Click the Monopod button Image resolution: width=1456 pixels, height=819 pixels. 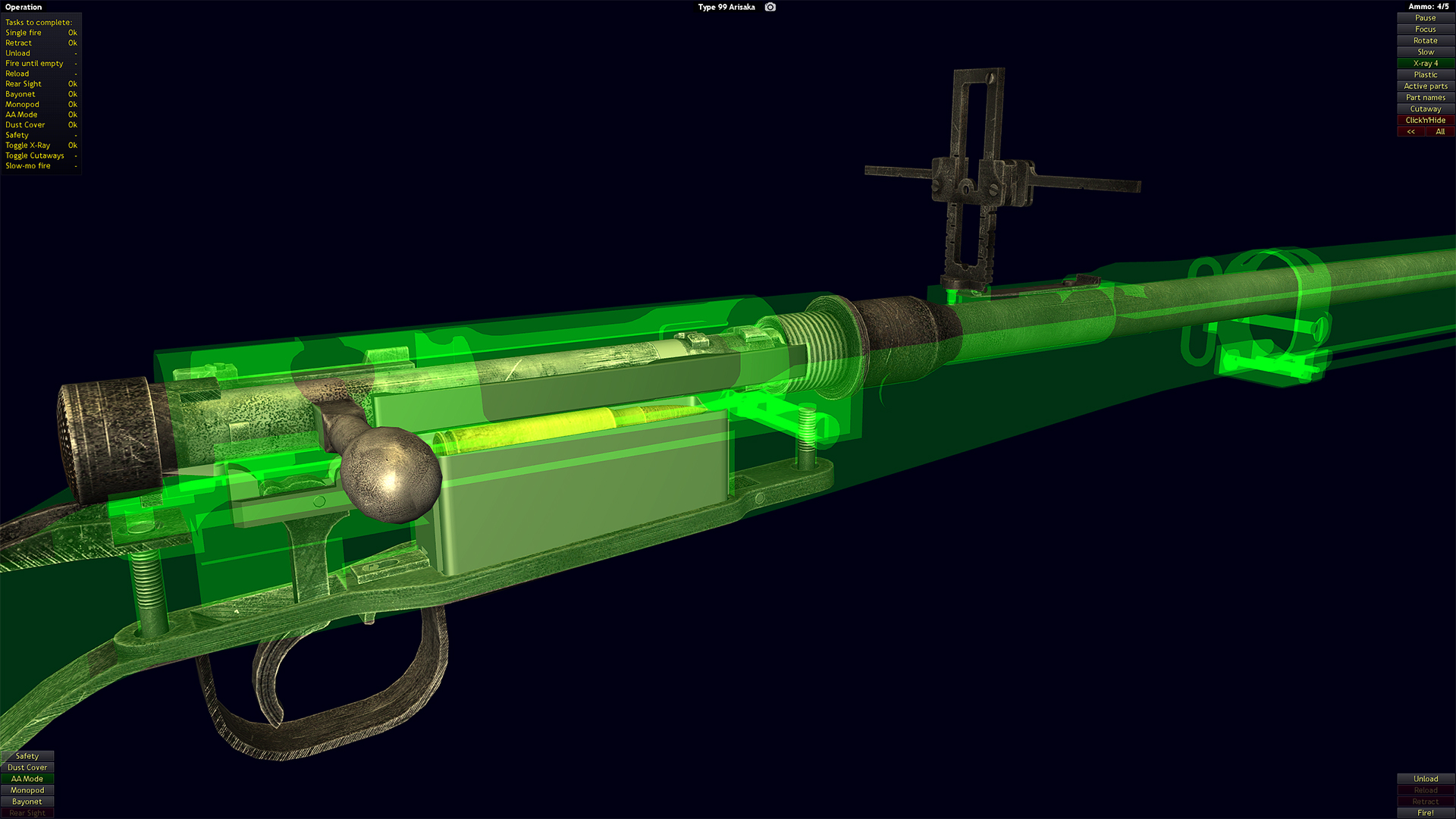coord(27,790)
